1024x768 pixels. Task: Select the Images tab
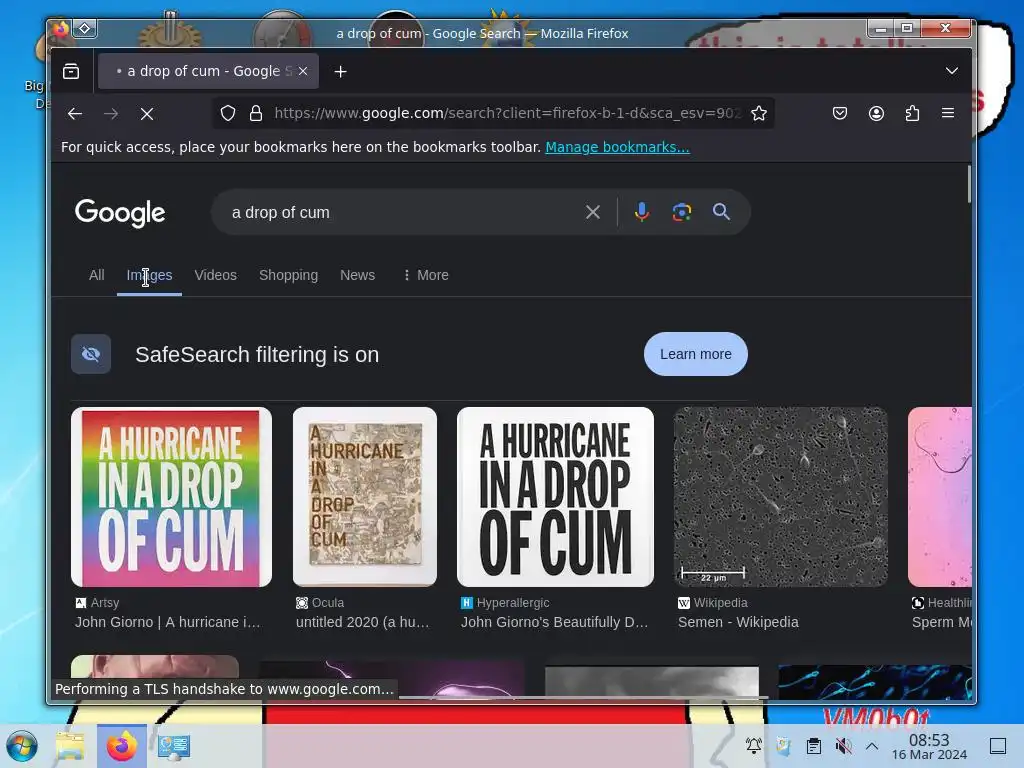pyautogui.click(x=150, y=275)
